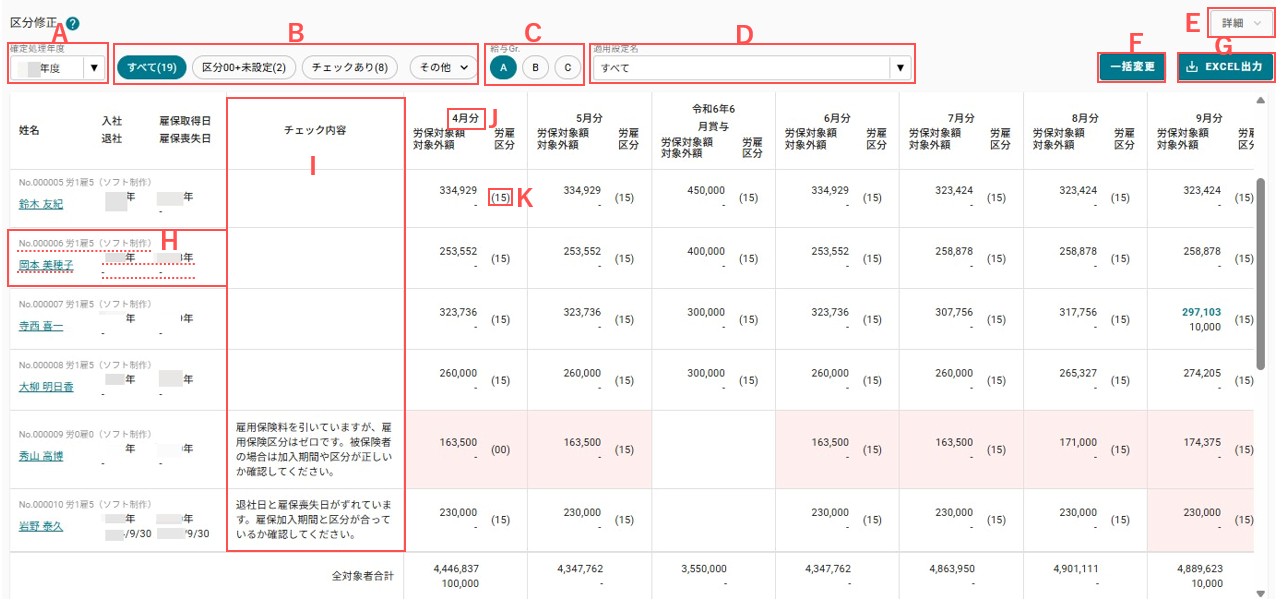Image resolution: width=1284 pixels, height=605 pixels.
Task: Open employee 秀山 高博
Action: point(41,456)
